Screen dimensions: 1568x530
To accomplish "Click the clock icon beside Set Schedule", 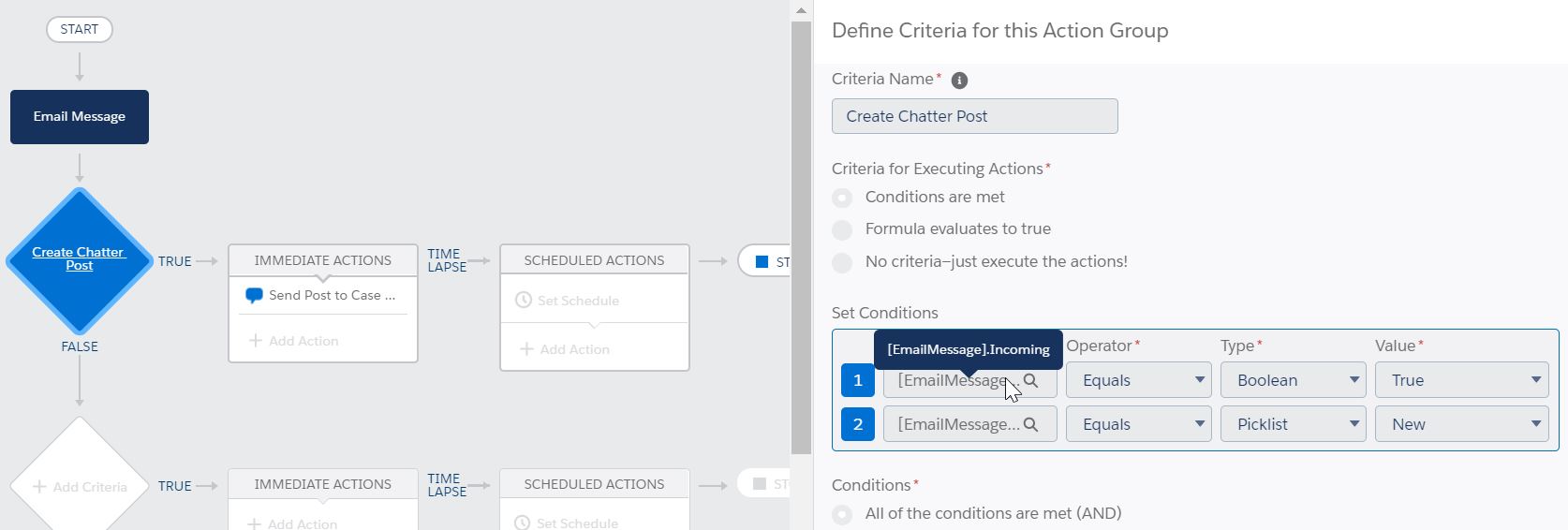I will (524, 301).
